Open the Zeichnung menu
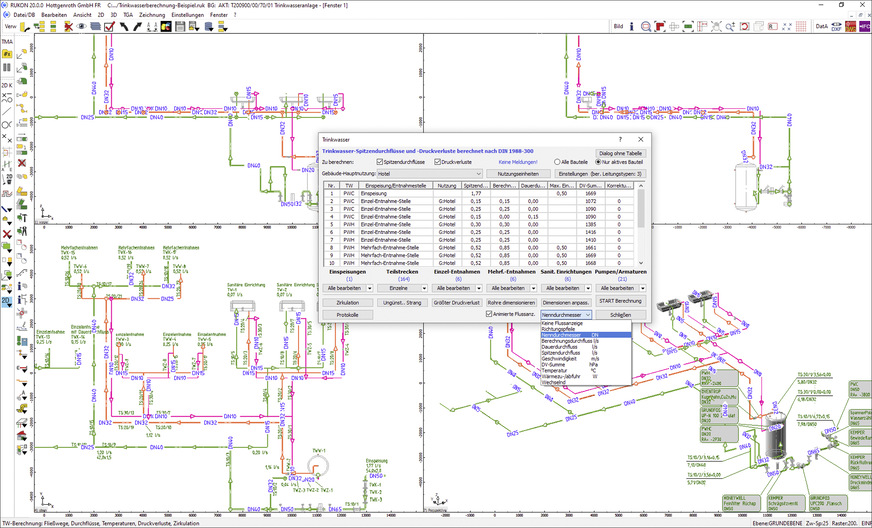 point(153,15)
